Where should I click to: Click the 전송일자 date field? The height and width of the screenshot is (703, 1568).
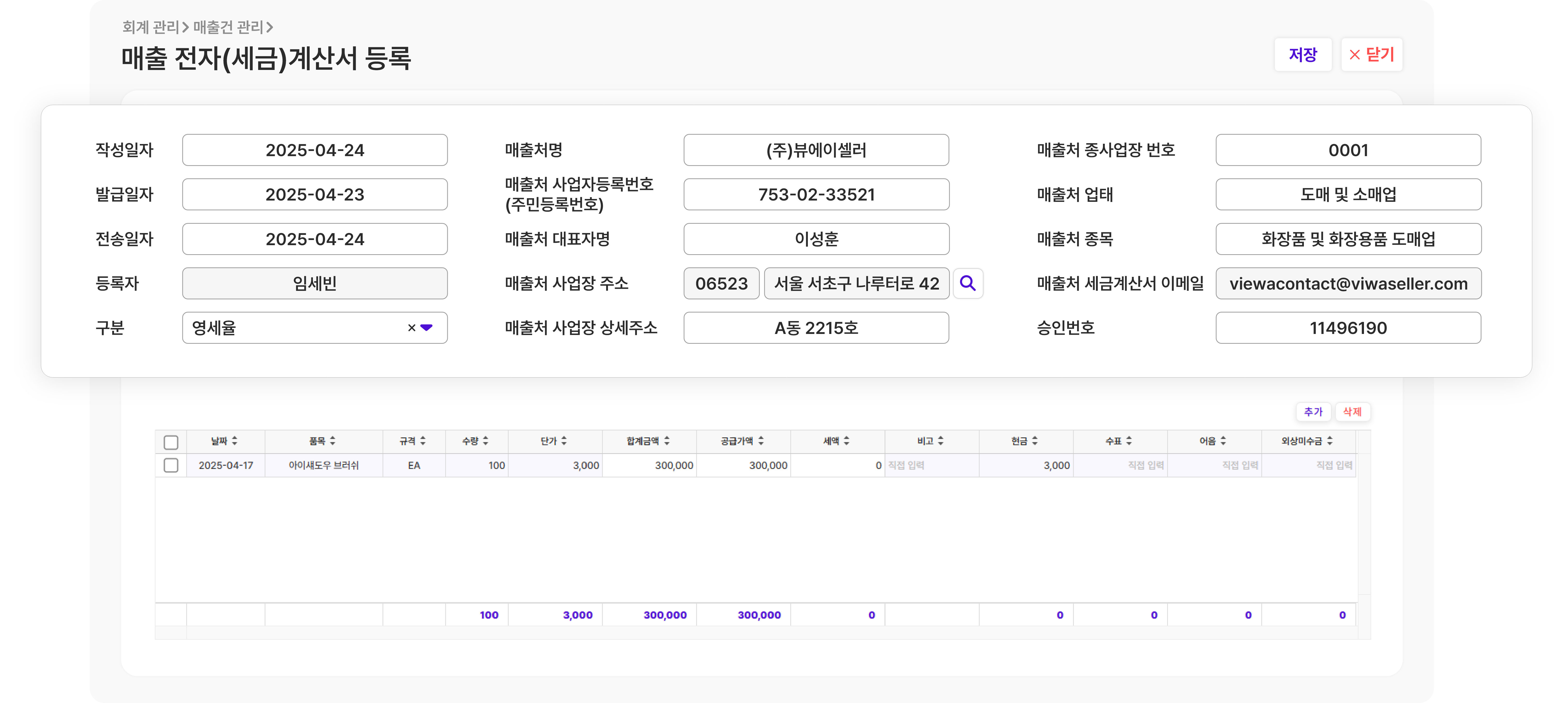pos(315,239)
